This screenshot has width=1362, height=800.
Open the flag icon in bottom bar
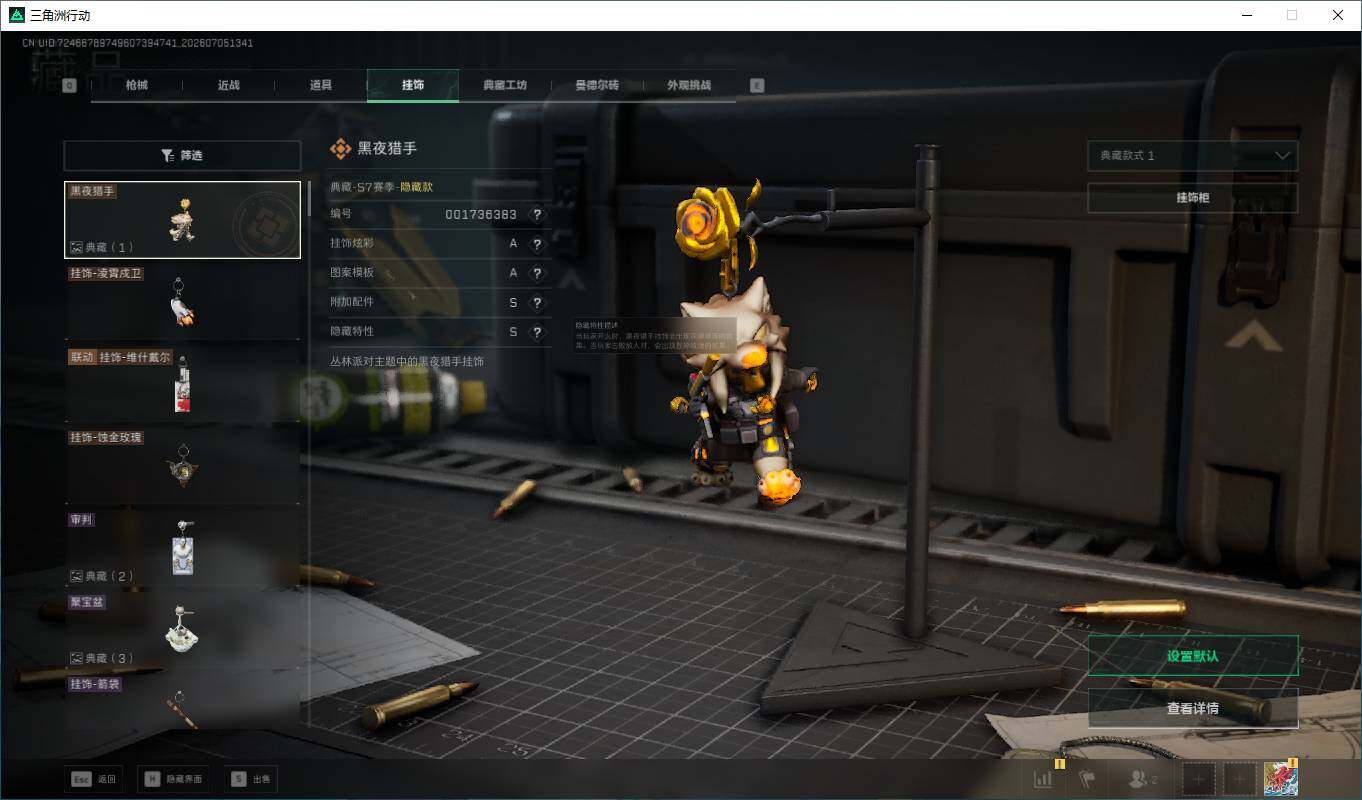[x=1087, y=779]
